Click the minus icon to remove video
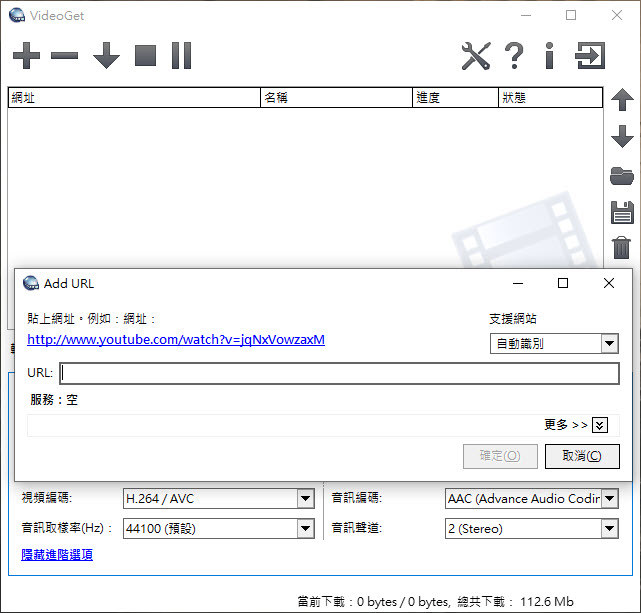Screen dimensions: 641x613 [65, 56]
